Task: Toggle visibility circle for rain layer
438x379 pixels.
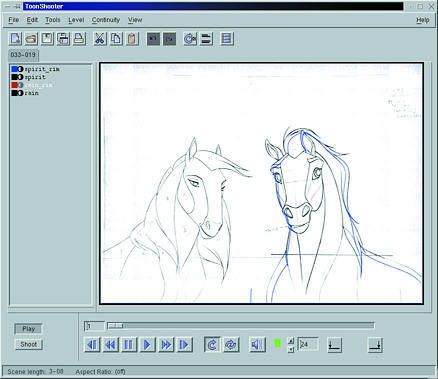Action: (21, 93)
